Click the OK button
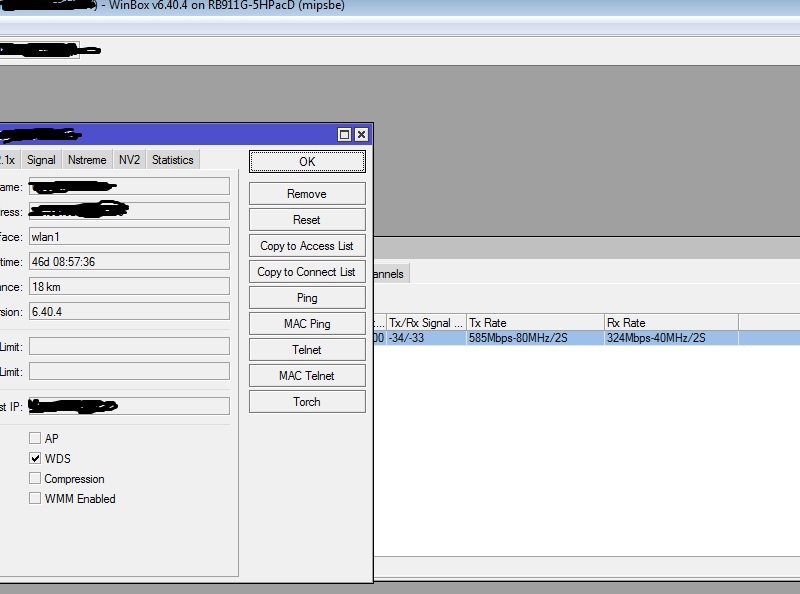This screenshot has width=800, height=594. coord(307,162)
